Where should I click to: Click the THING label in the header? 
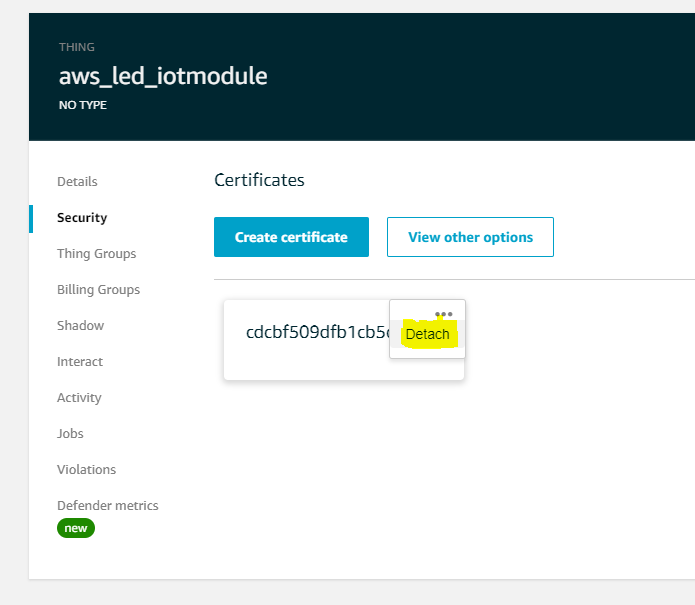[x=77, y=47]
